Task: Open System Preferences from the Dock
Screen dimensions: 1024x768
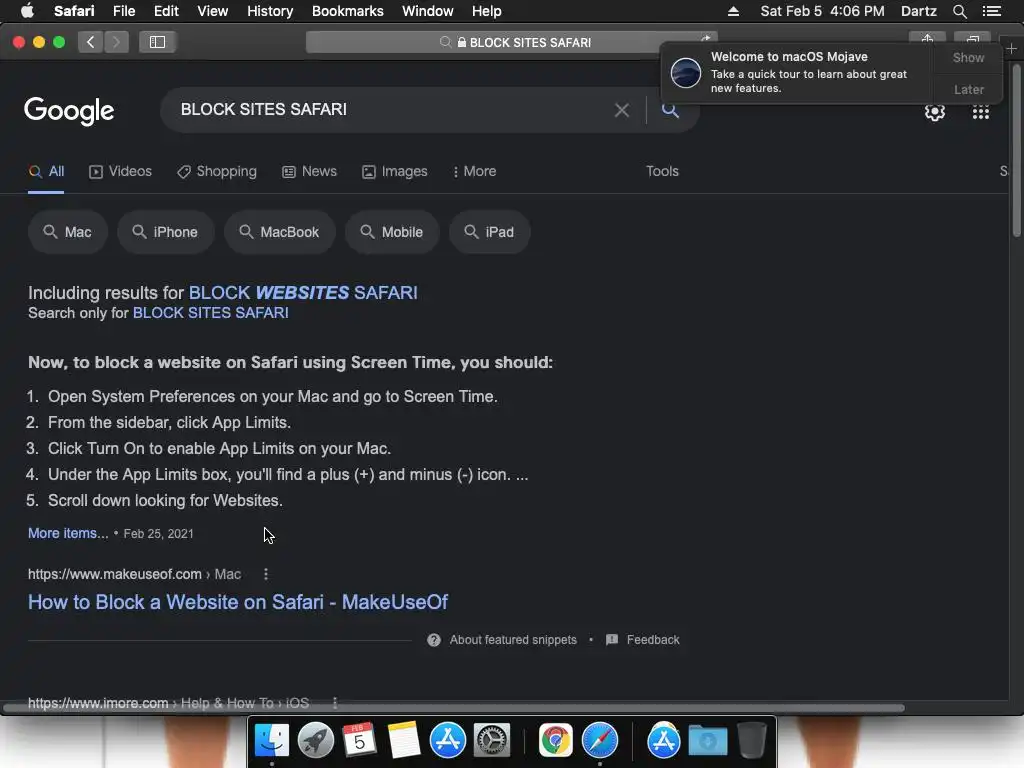Action: [491, 740]
